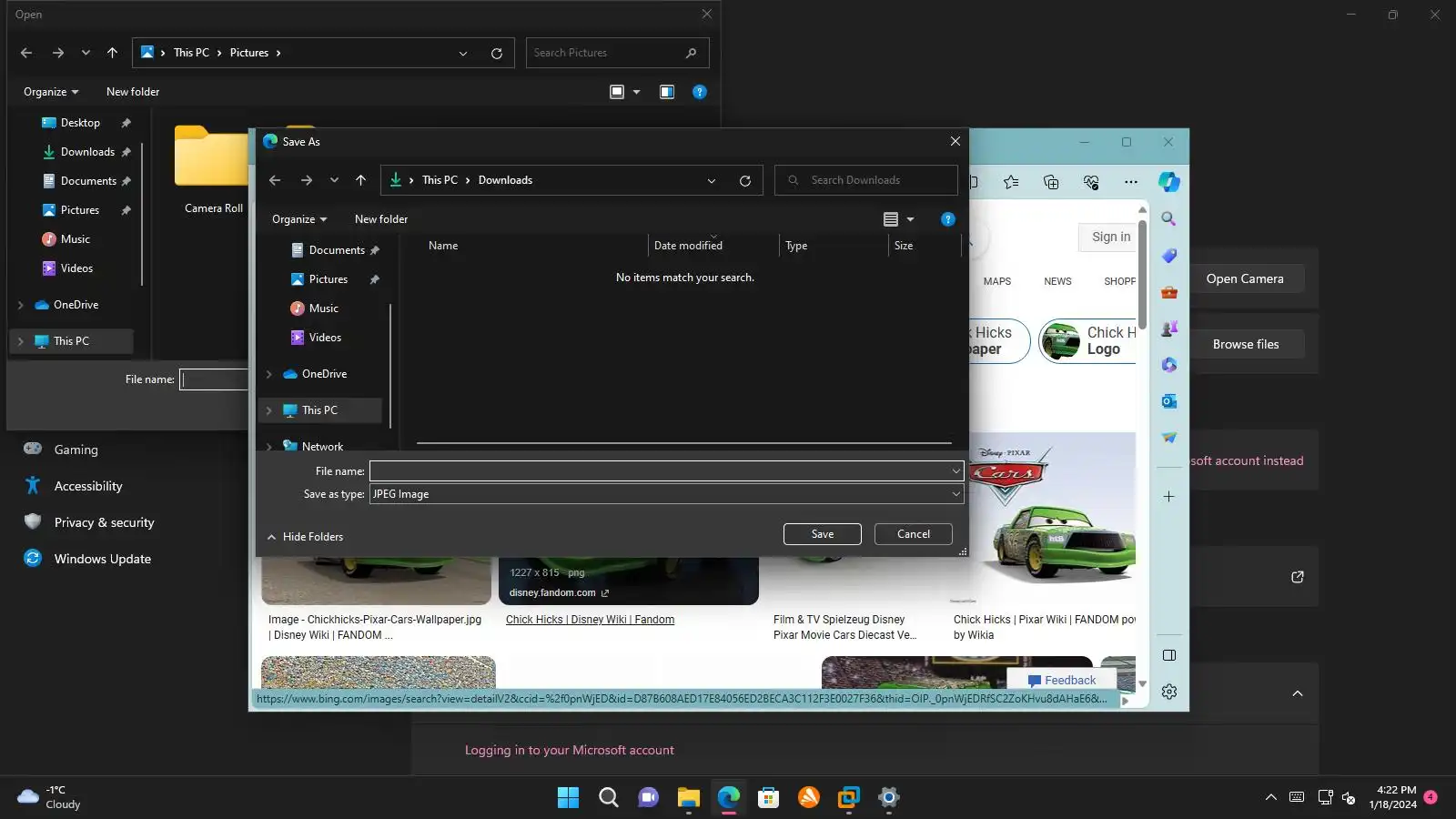This screenshot has height=819, width=1456.
Task: Click the forward arrow in Save As dialog
Action: (307, 180)
